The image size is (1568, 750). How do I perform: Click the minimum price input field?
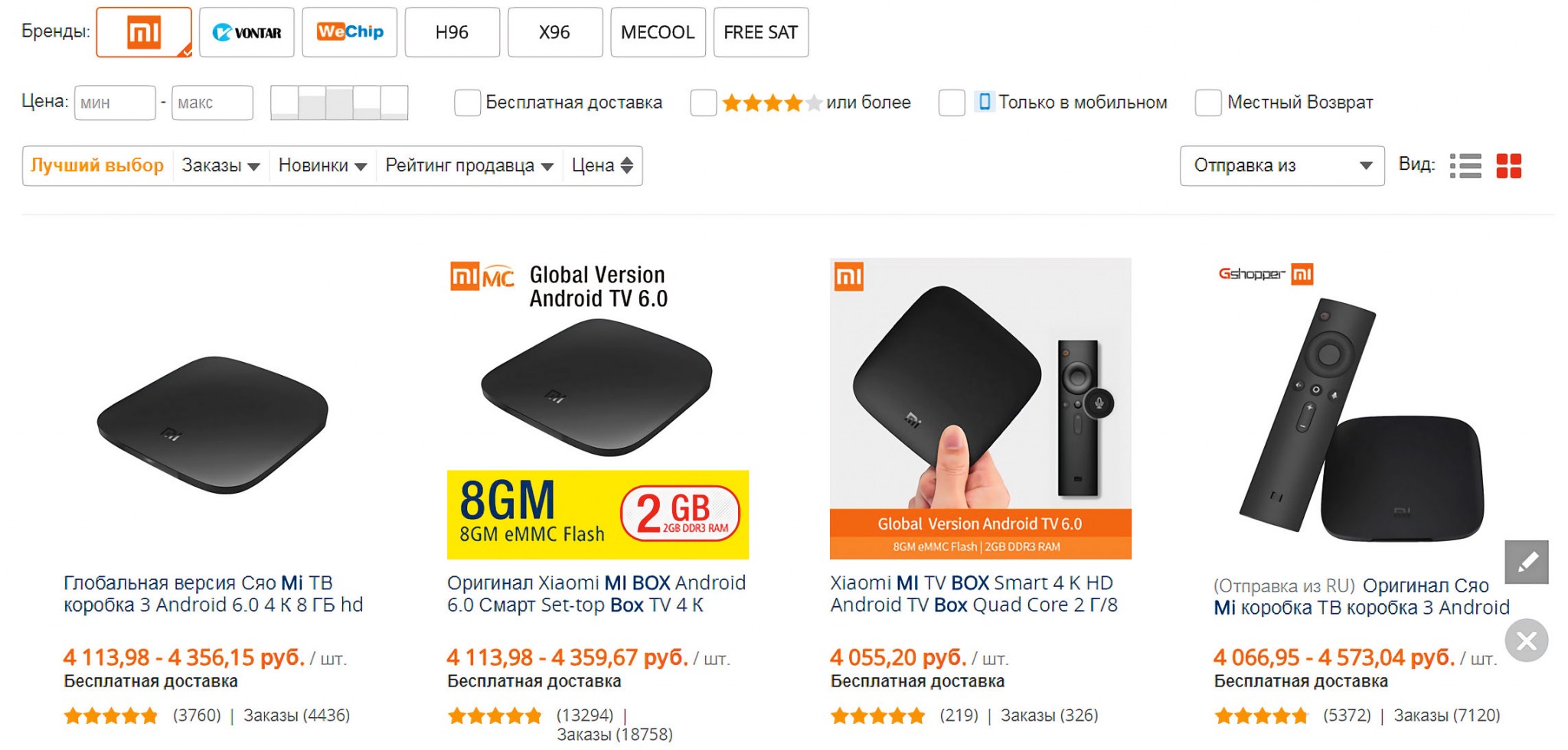115,103
